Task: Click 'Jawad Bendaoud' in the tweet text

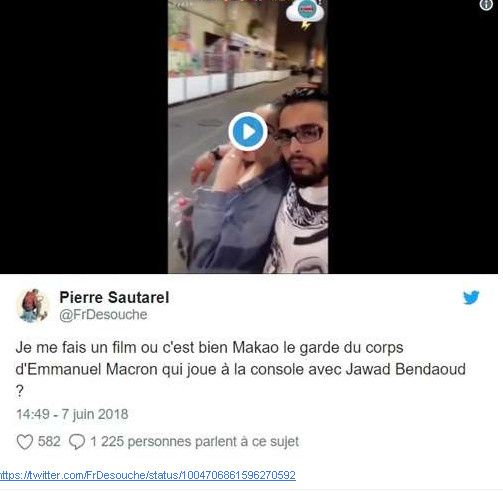Action: pyautogui.click(x=406, y=369)
